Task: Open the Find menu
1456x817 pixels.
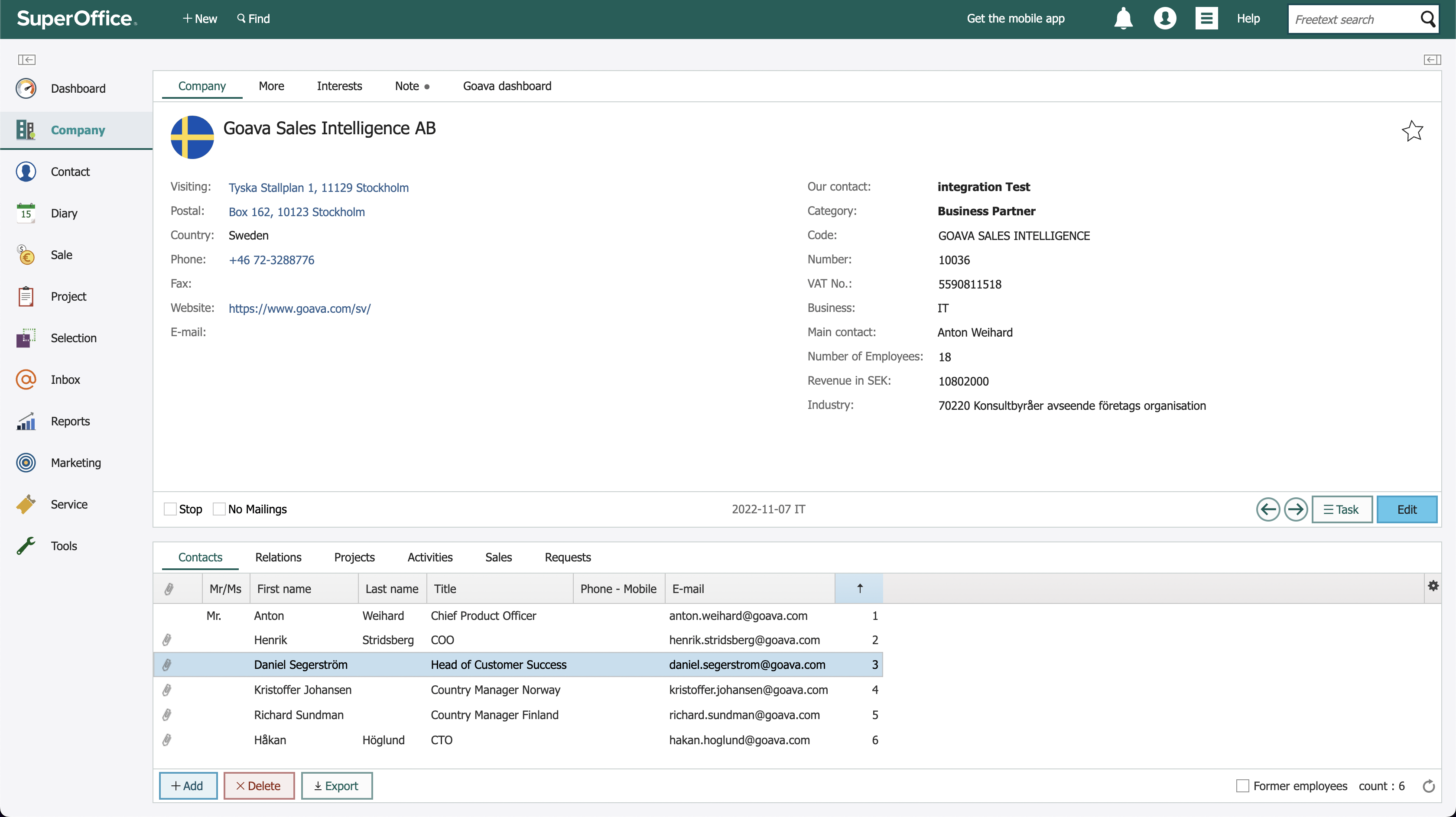Action: tap(253, 19)
